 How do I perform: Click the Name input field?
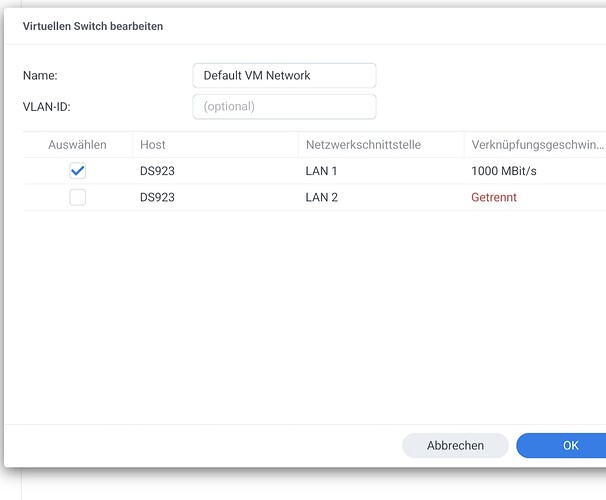[x=283, y=76]
